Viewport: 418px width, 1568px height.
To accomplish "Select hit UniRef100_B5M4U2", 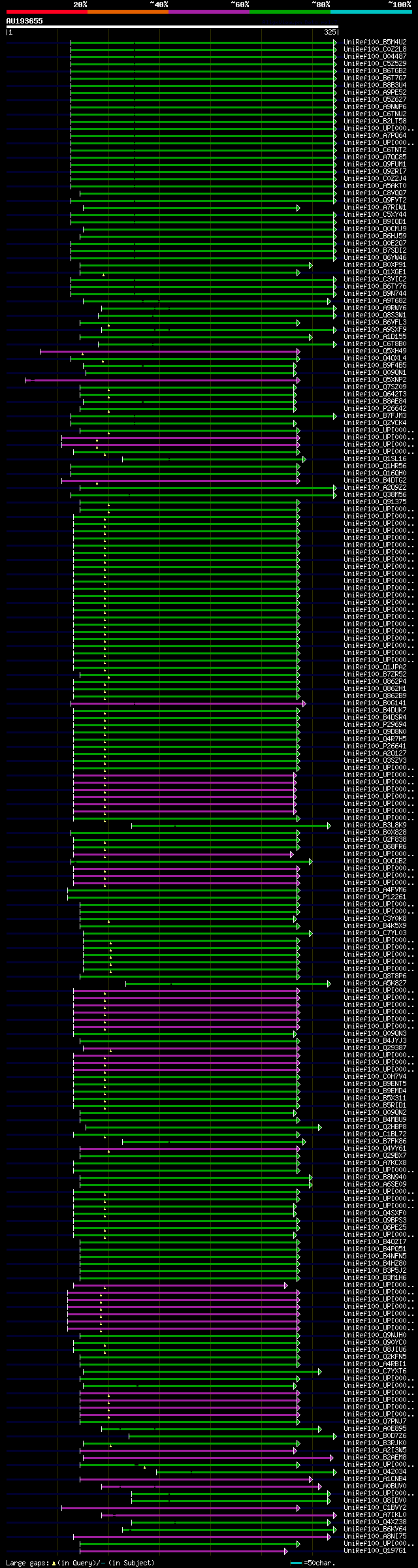I will pyautogui.click(x=375, y=42).
